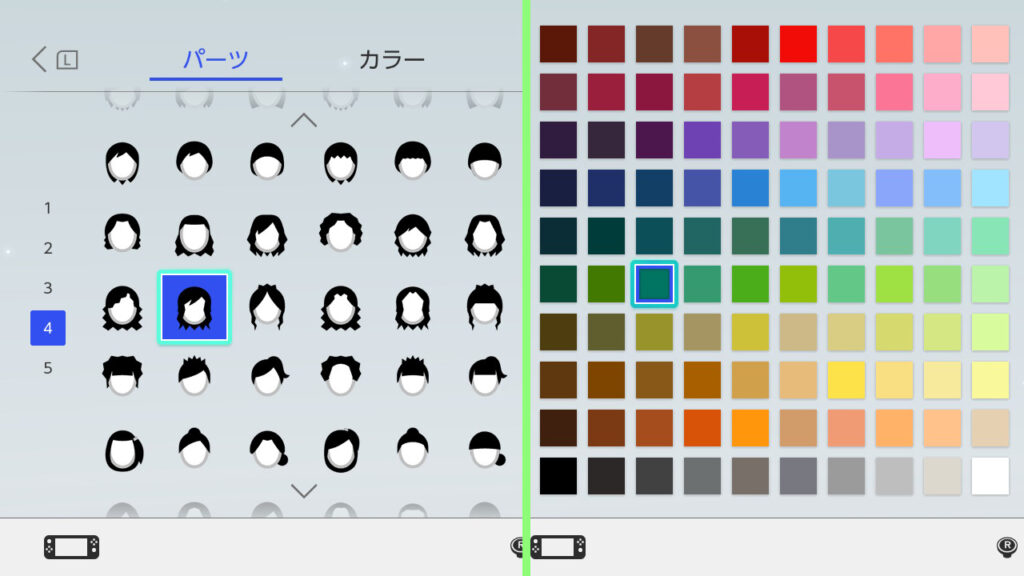Open the カラー tab
The image size is (1024, 576).
pos(392,59)
